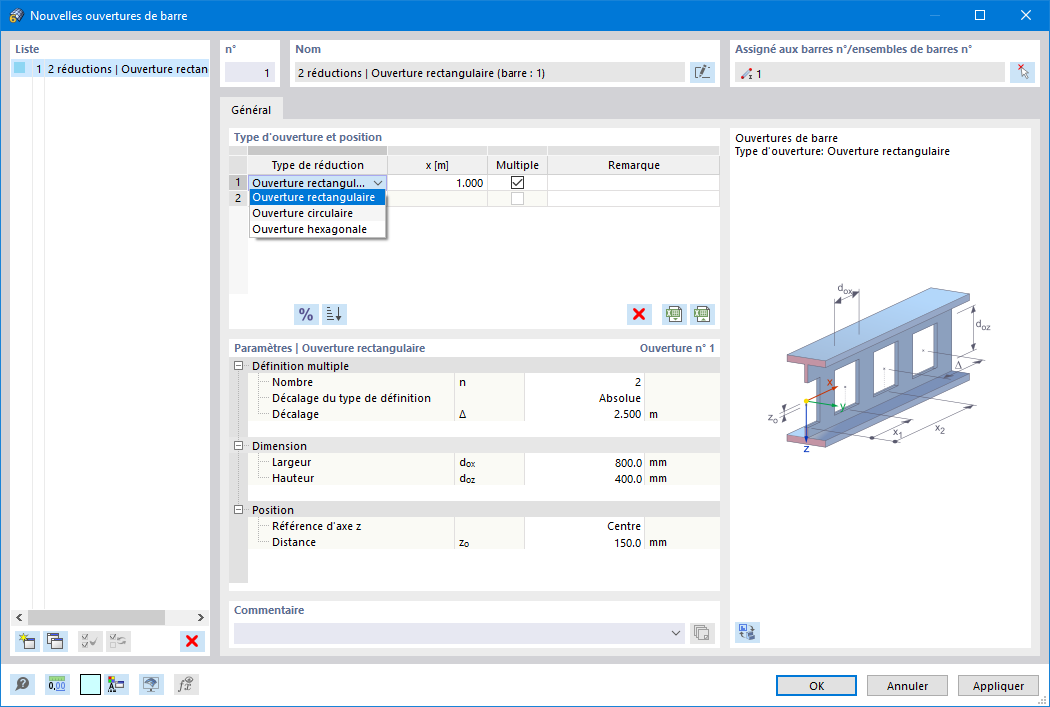
Task: Click the display properties icon next to color box
Action: [116, 684]
